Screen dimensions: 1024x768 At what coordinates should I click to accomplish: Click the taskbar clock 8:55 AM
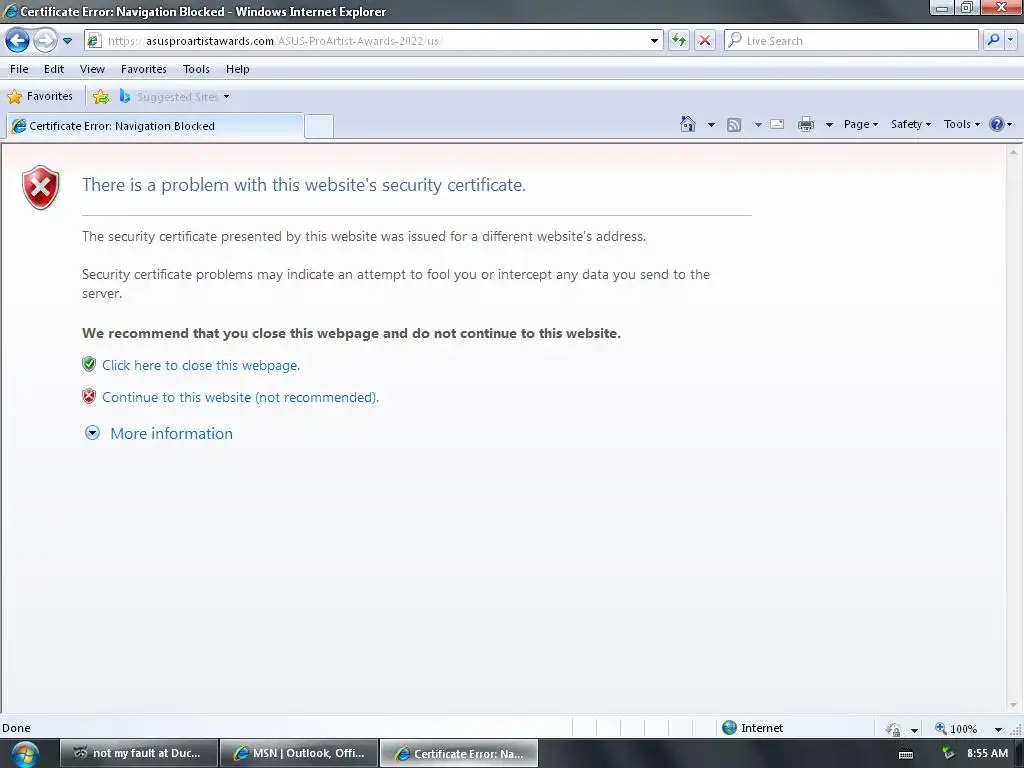tap(987, 753)
